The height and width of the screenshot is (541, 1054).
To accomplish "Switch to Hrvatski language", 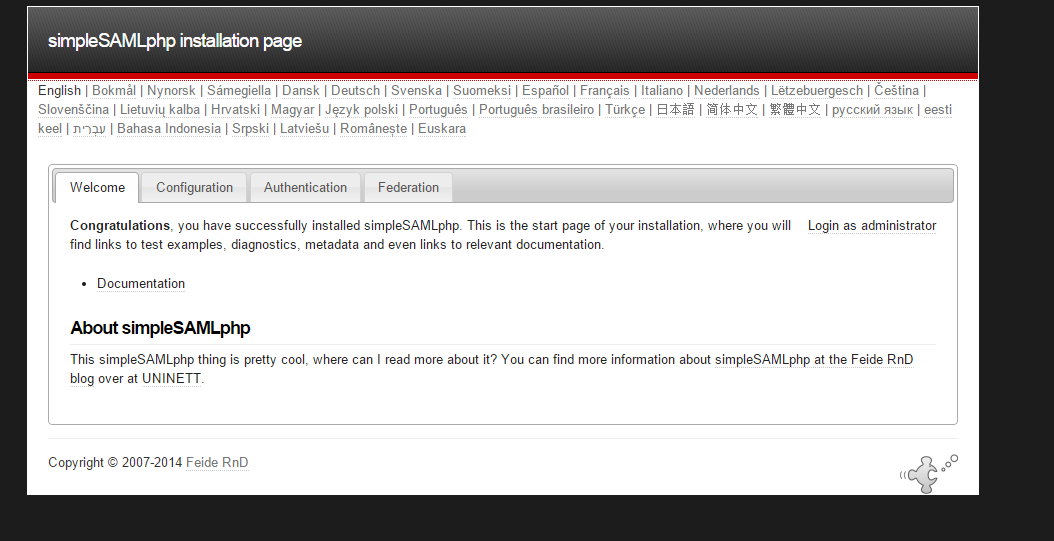I will click(235, 110).
